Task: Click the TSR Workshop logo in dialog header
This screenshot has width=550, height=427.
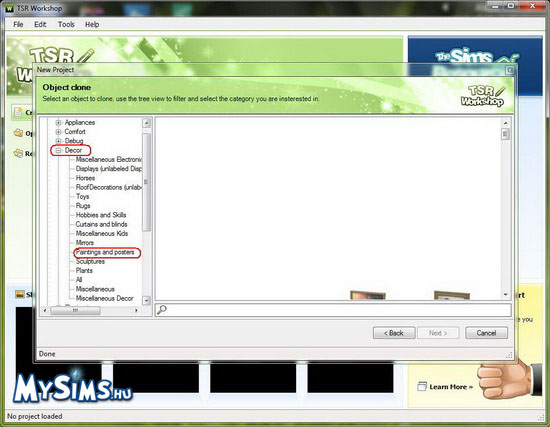Action: click(483, 96)
